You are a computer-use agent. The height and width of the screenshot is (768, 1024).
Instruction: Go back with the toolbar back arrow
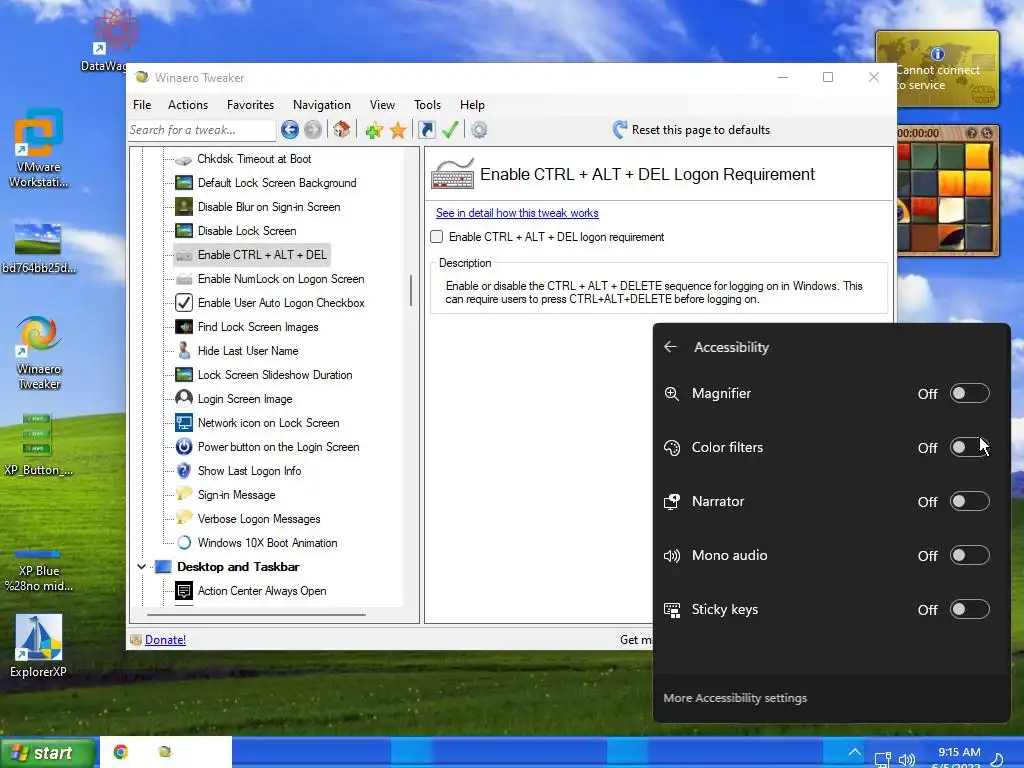(290, 129)
